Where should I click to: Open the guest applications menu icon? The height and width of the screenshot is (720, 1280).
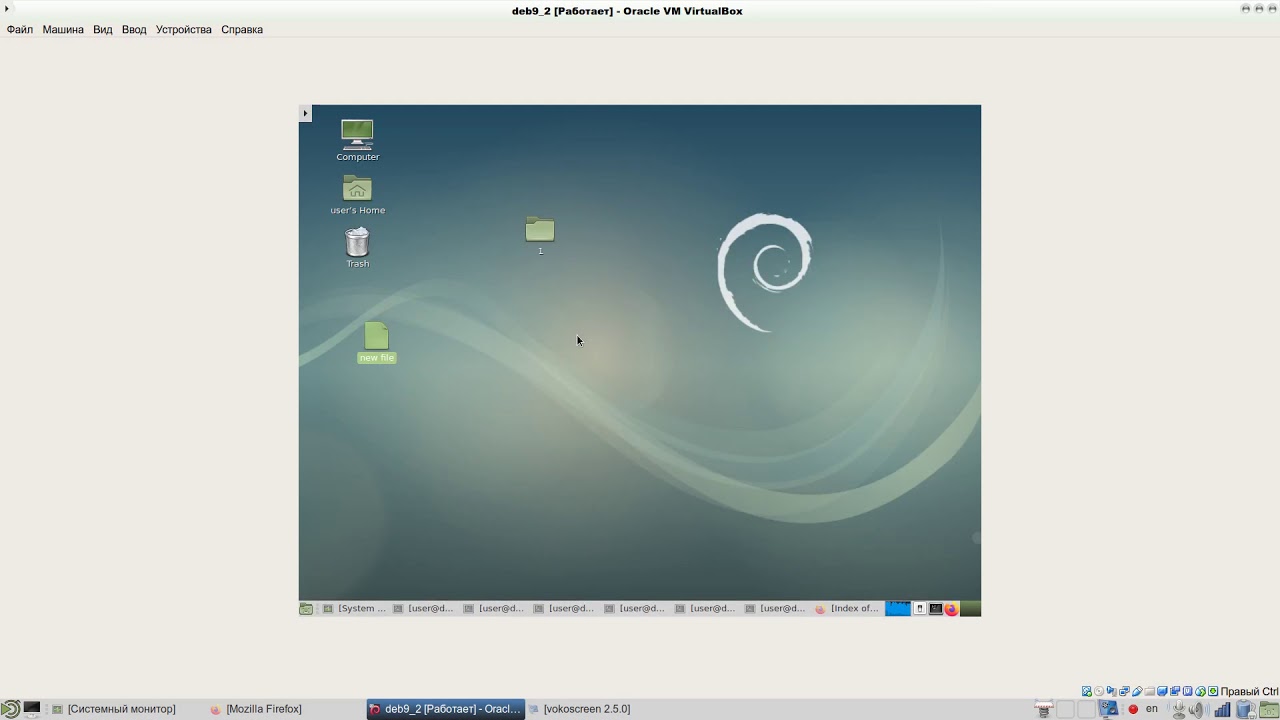click(306, 608)
